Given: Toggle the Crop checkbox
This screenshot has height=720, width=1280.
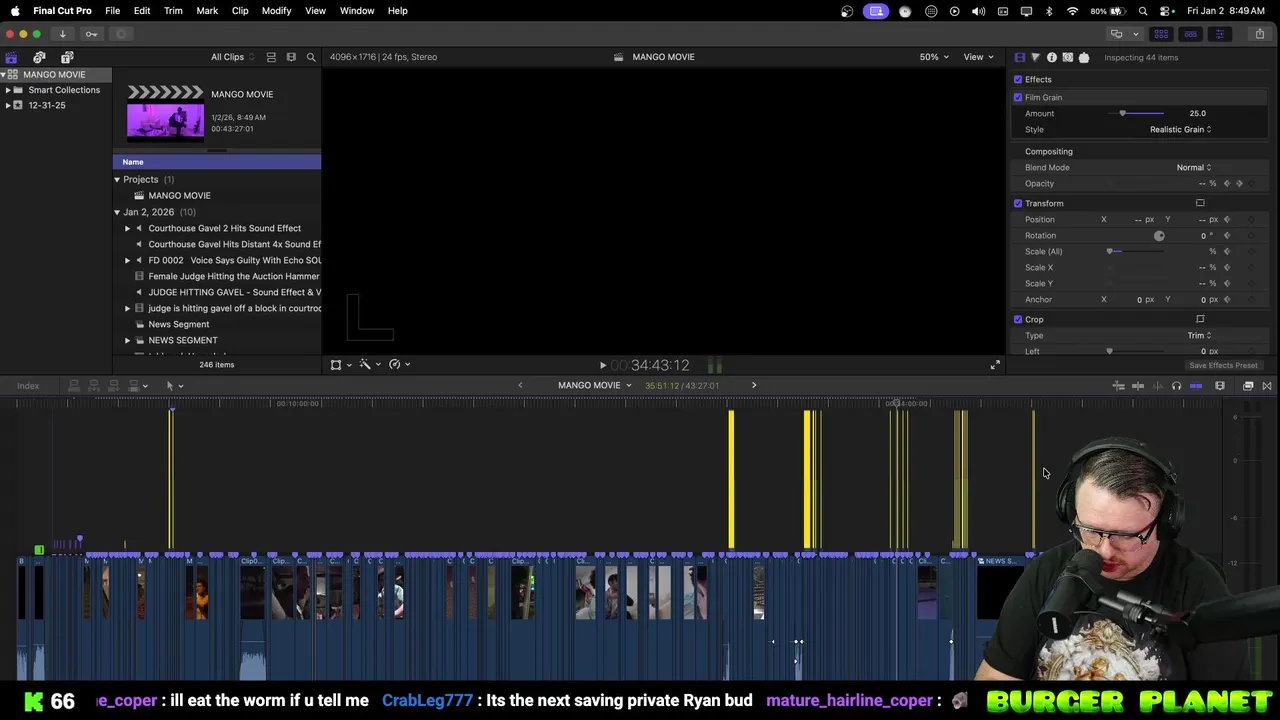Looking at the screenshot, I should (x=1018, y=319).
